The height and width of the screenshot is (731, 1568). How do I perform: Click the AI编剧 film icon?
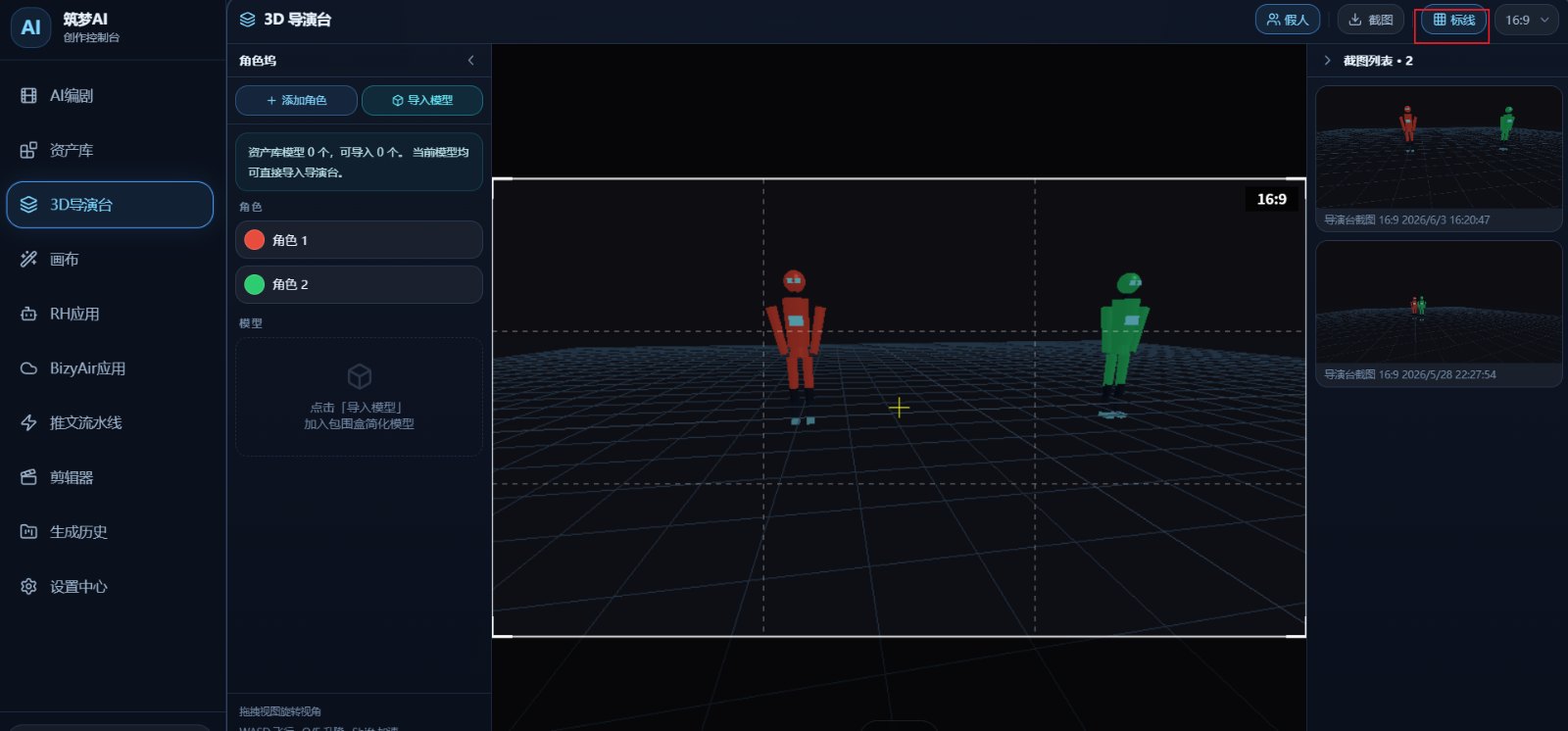coord(28,96)
